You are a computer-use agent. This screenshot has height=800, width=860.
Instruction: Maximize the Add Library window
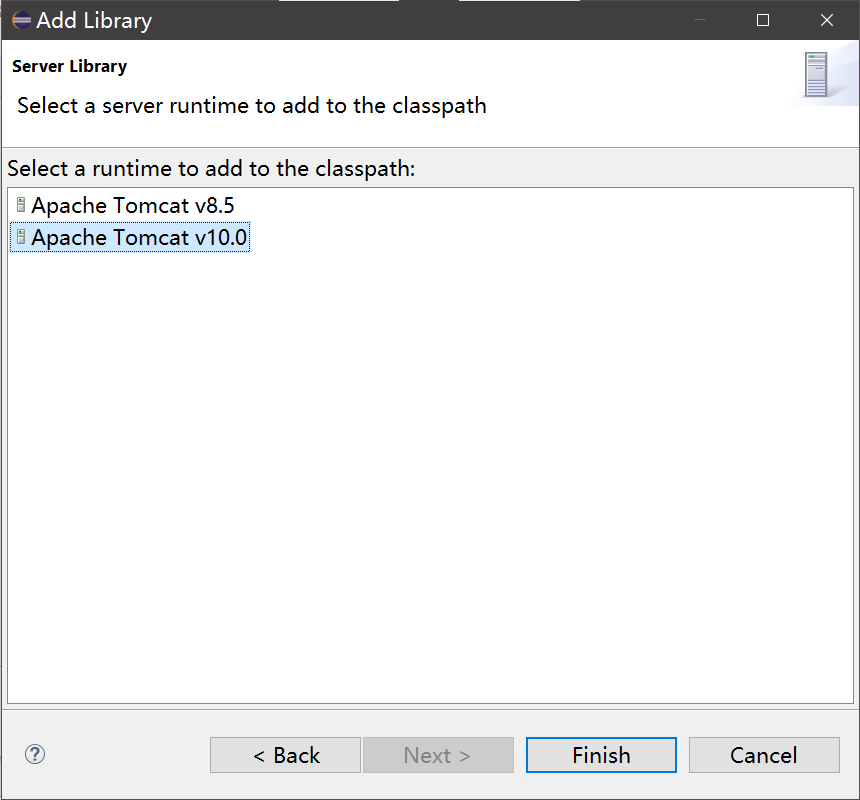pyautogui.click(x=763, y=20)
